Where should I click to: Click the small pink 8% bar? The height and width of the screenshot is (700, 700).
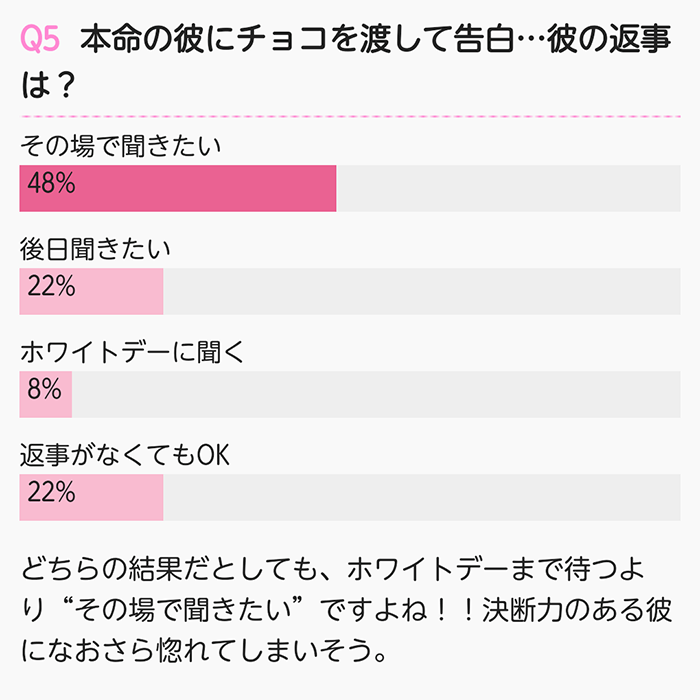tap(46, 394)
